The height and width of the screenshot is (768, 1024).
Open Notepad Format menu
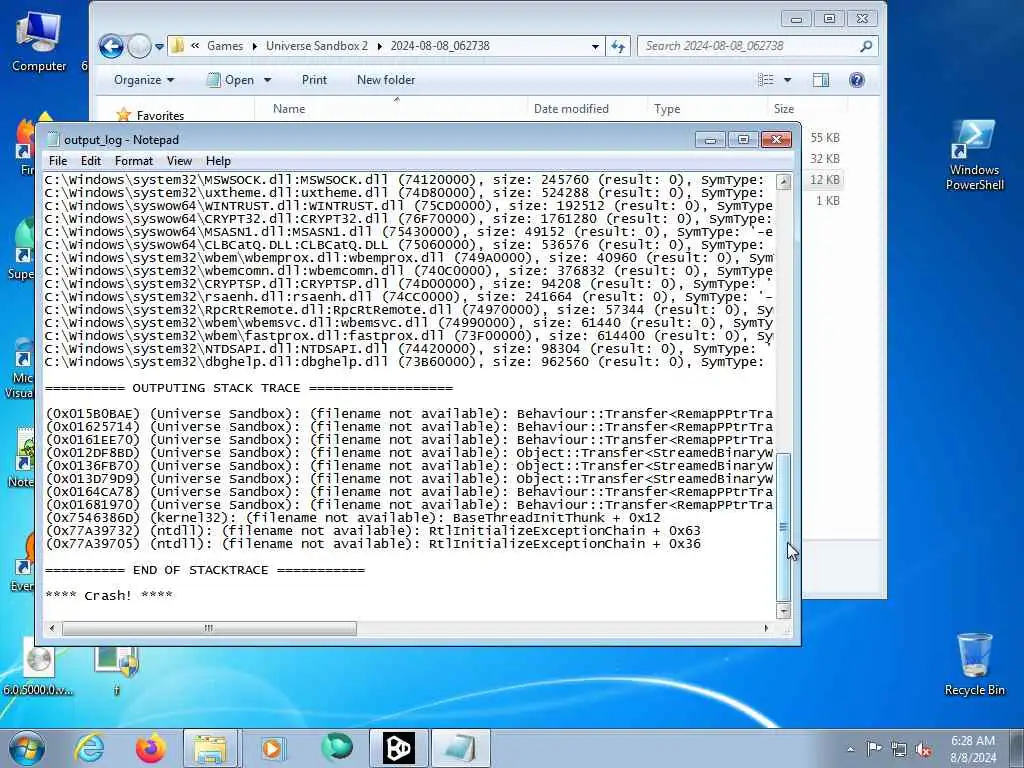pyautogui.click(x=134, y=161)
